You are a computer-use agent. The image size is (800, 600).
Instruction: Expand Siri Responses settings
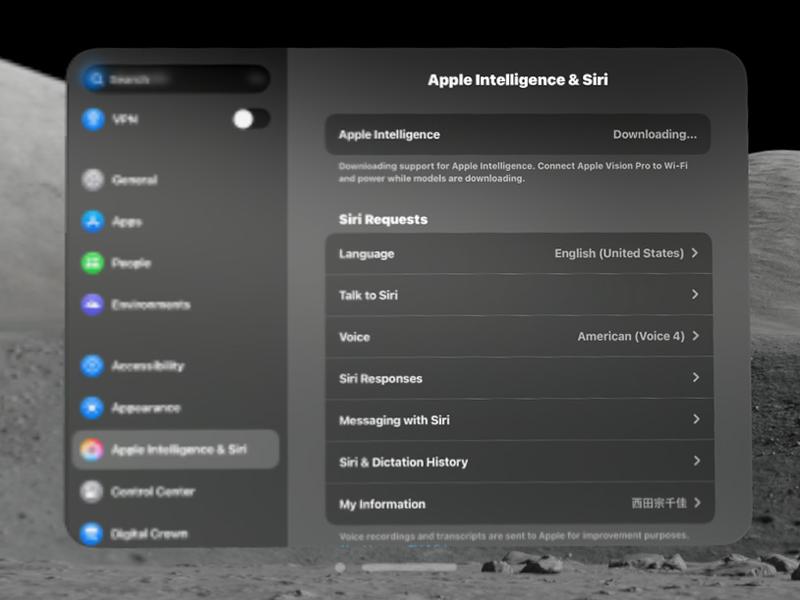coord(518,378)
